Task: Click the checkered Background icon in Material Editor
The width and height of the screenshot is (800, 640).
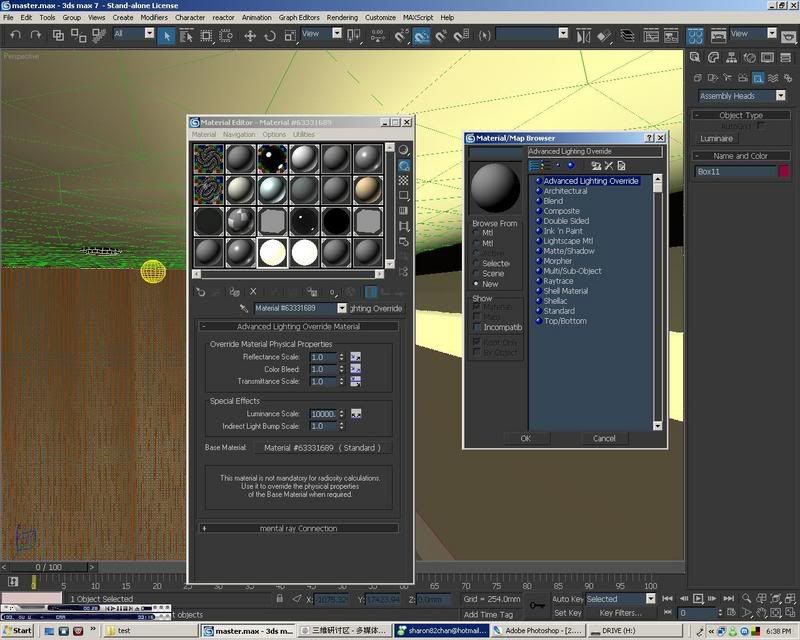Action: tap(404, 180)
